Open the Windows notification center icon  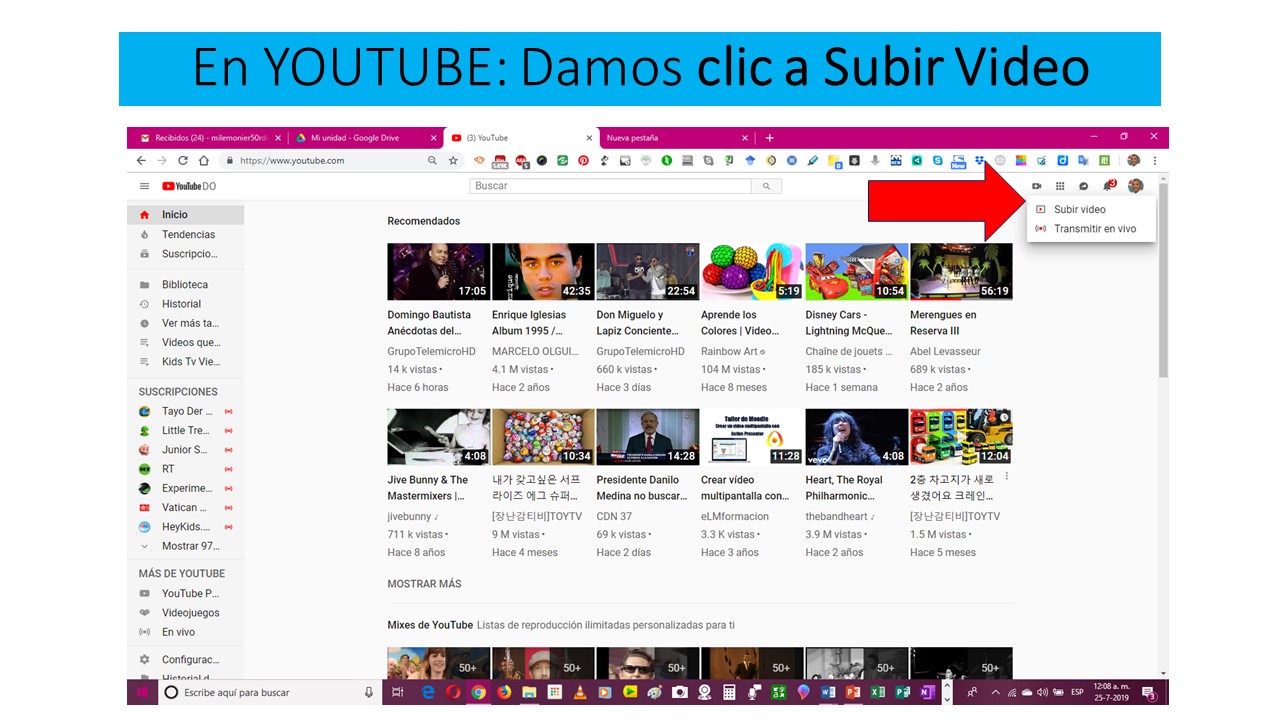click(1149, 693)
